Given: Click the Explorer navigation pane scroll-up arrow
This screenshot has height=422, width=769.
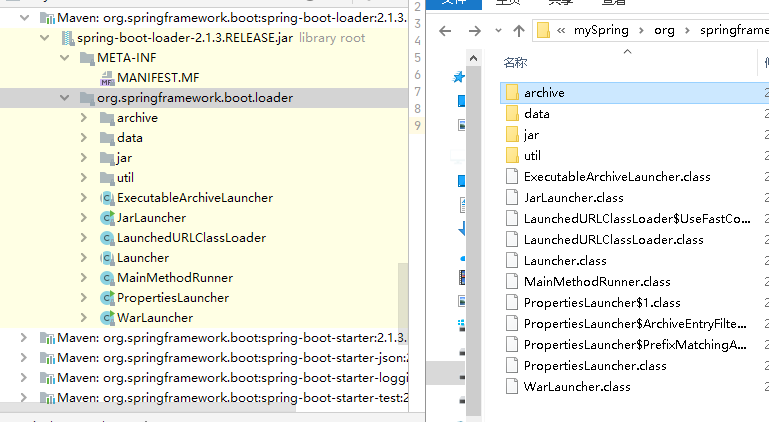Looking at the screenshot, I should click(x=473, y=58).
